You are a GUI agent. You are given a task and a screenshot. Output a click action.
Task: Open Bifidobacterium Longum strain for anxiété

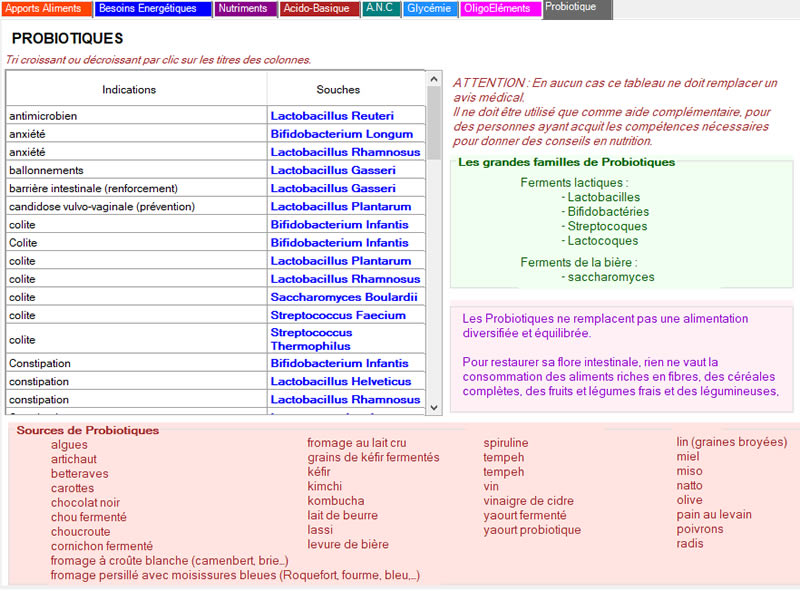341,134
